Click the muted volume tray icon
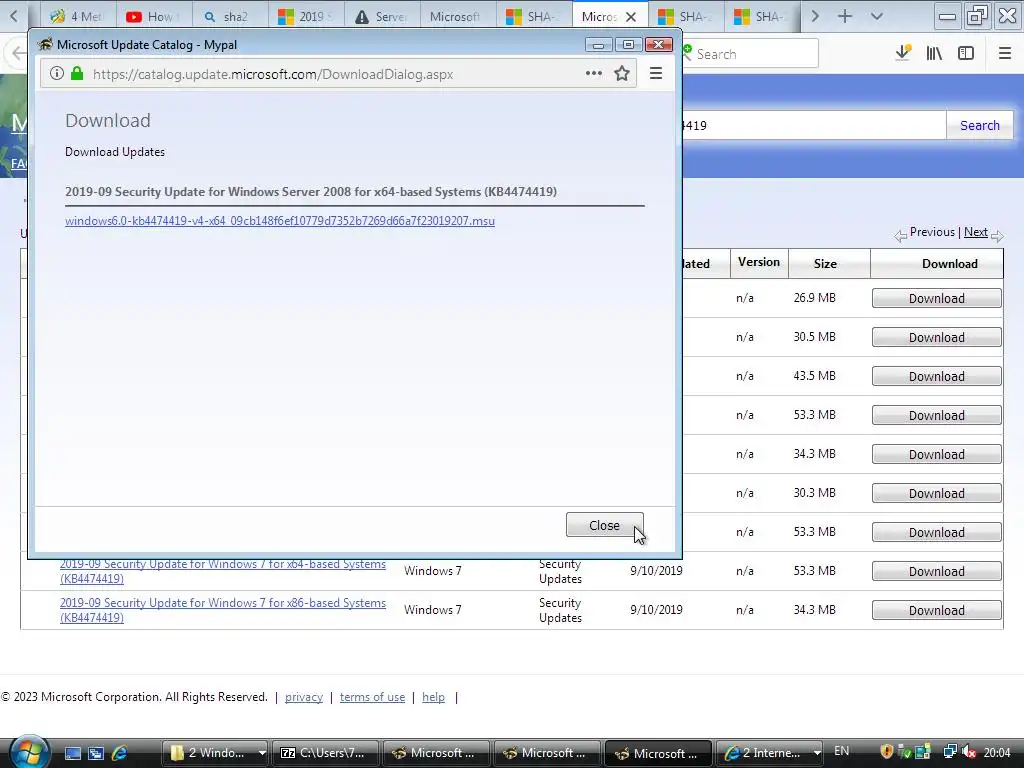 pos(969,752)
